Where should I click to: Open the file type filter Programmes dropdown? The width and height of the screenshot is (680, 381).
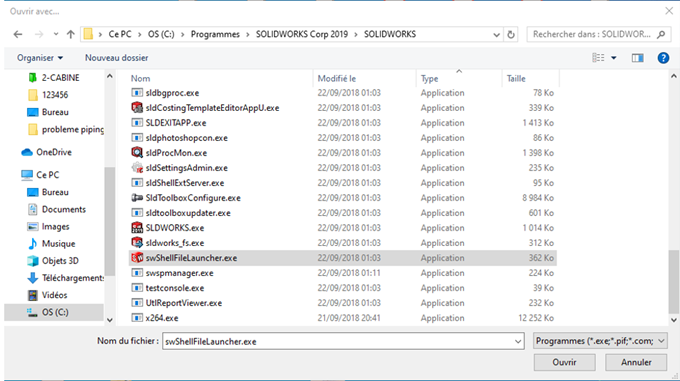pyautogui.click(x=600, y=341)
